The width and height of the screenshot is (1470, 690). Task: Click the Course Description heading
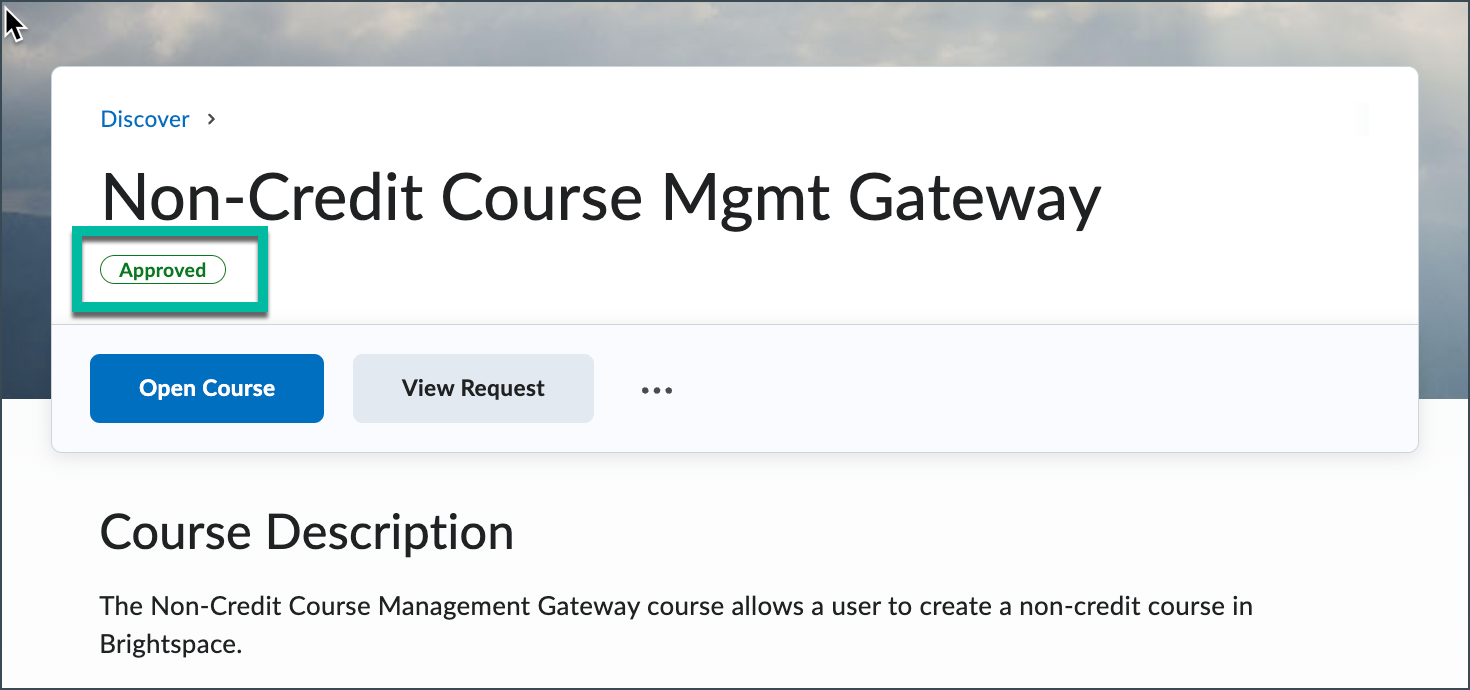307,532
